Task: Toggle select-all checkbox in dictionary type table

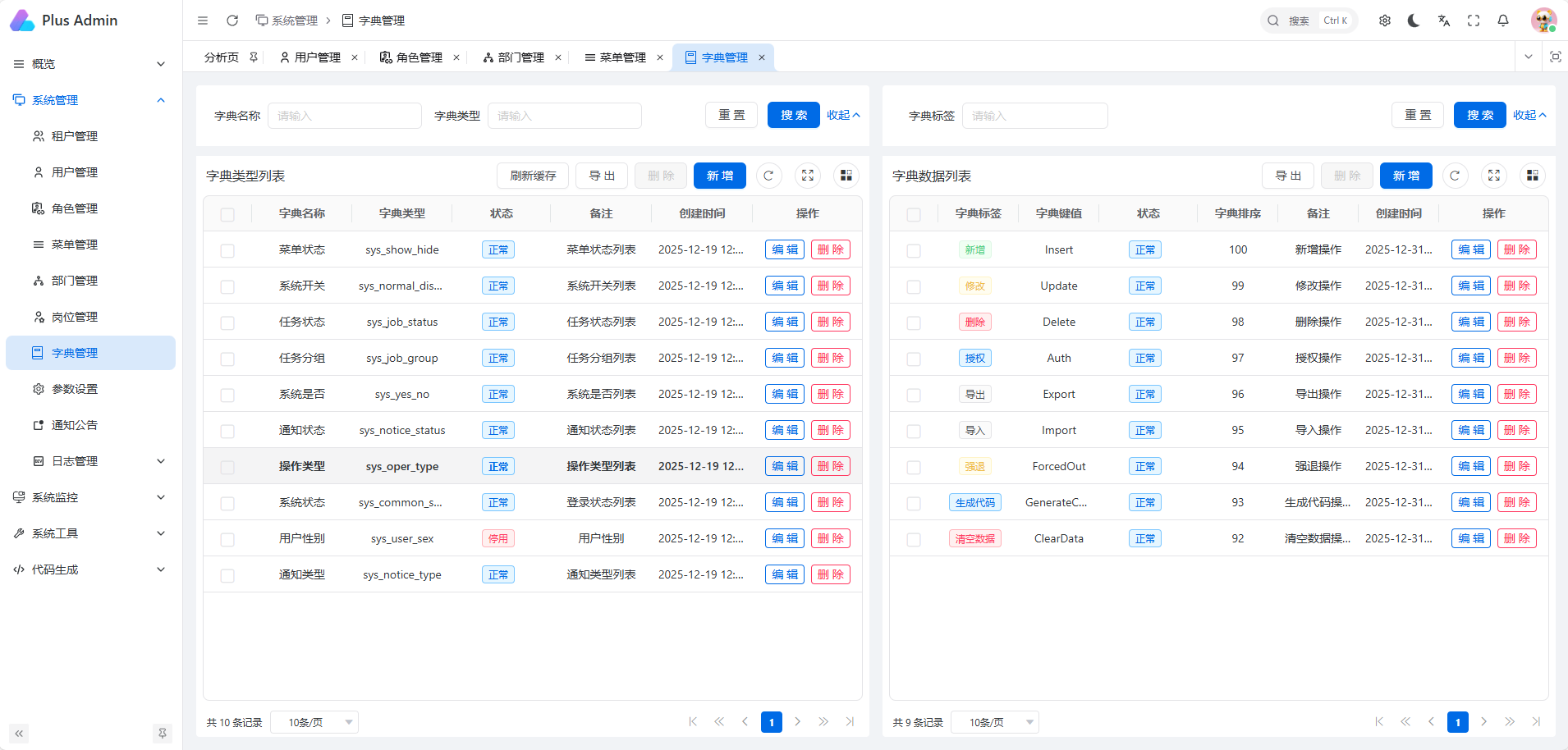Action: (x=227, y=214)
